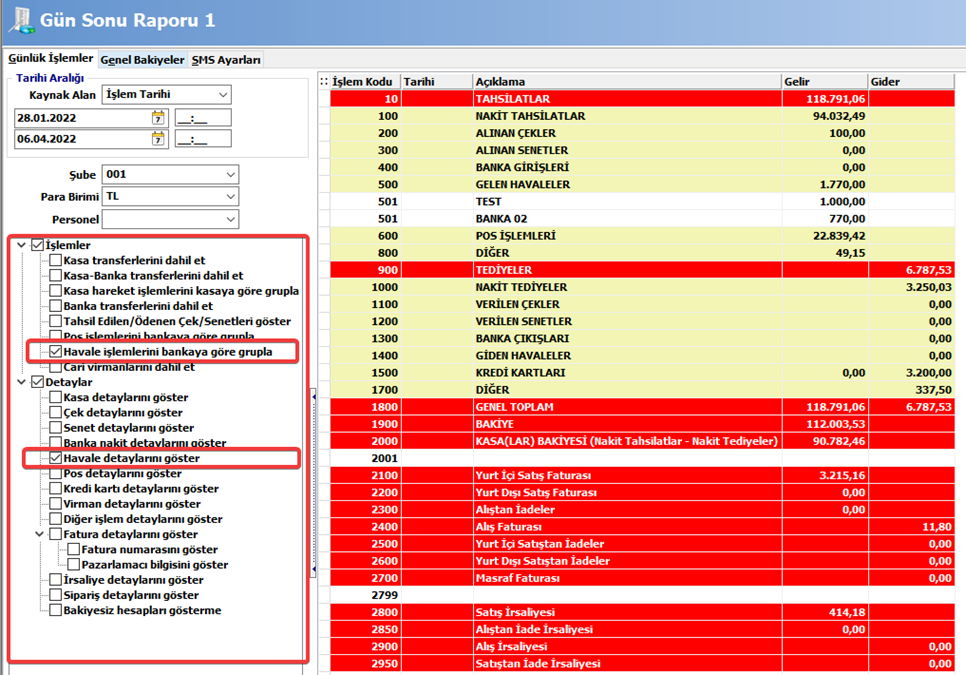
Task: Open calendar picker for 28.01.2022 date
Action: (158, 118)
